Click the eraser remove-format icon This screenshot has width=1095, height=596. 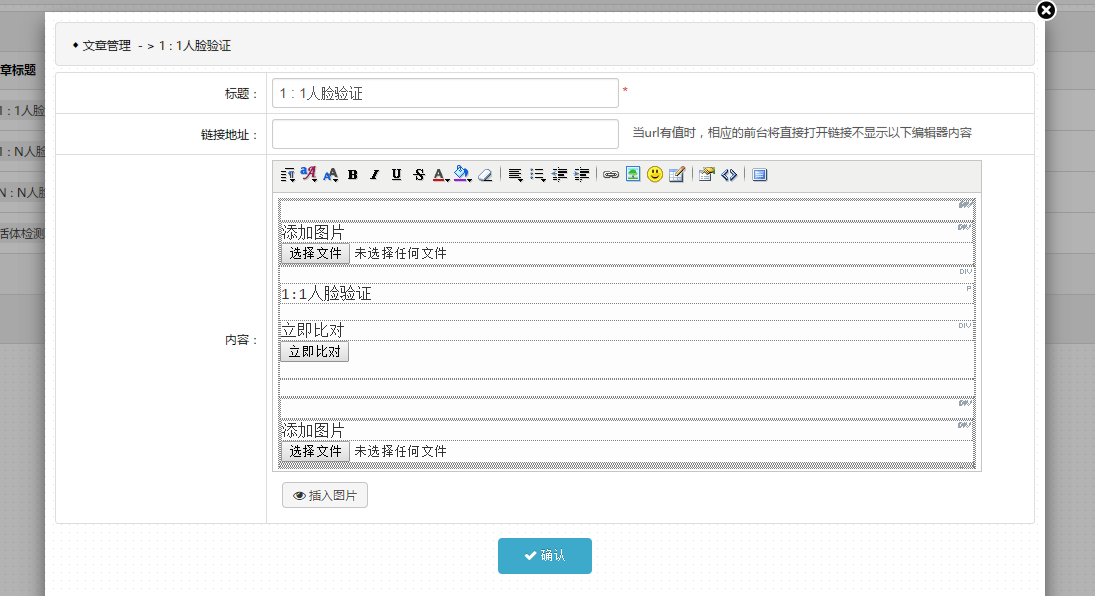(x=485, y=175)
